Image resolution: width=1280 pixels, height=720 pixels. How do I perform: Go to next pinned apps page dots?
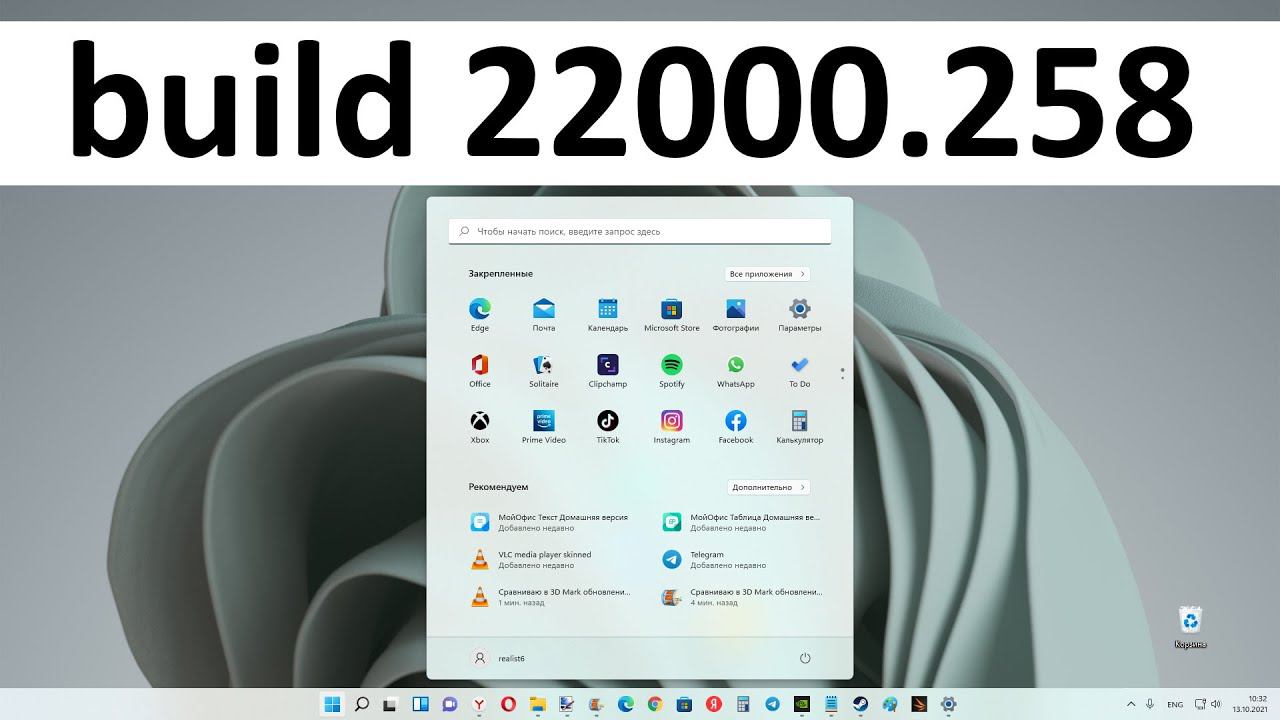[843, 374]
